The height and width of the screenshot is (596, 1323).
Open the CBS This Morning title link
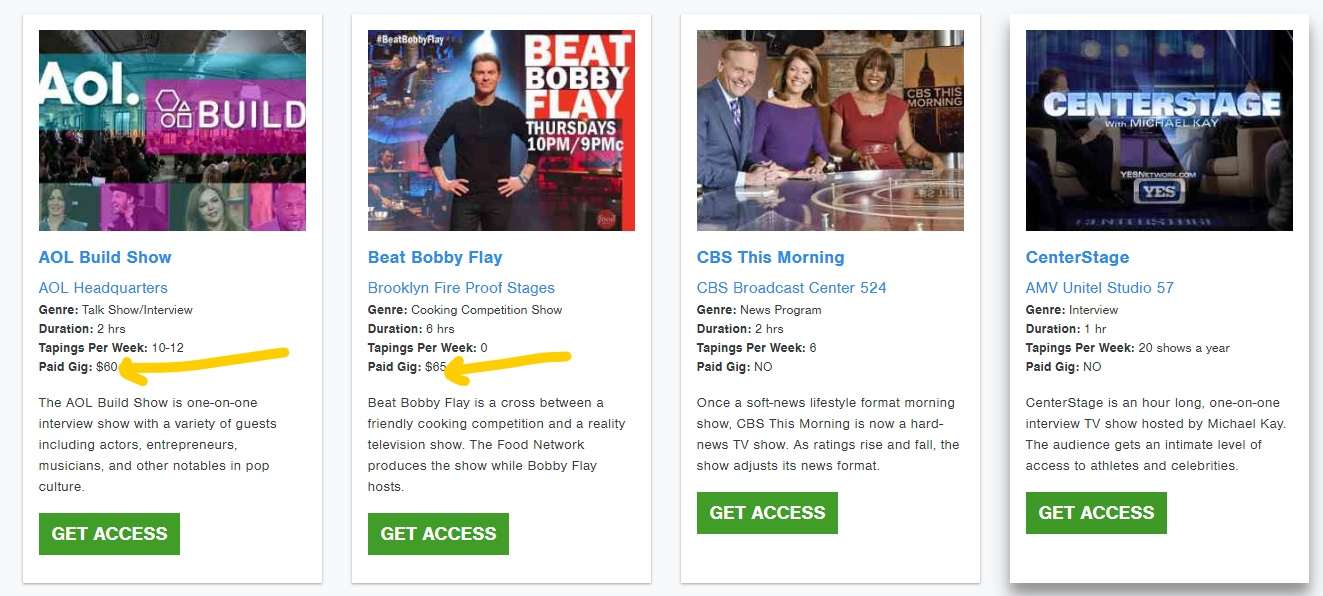click(x=771, y=257)
